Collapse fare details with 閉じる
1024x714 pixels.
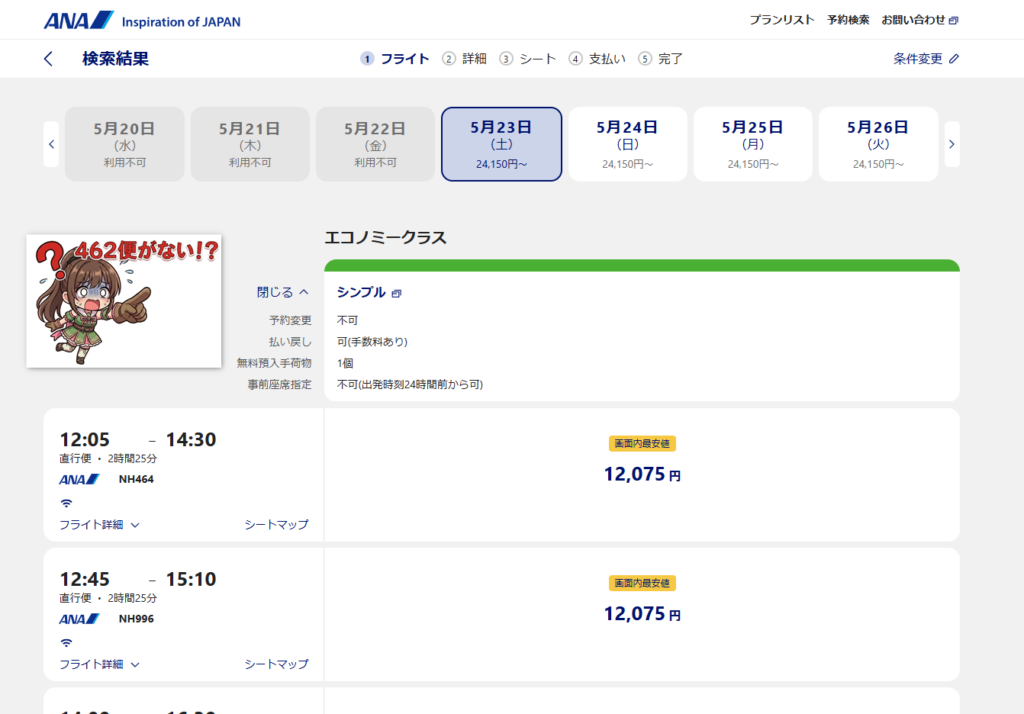pyautogui.click(x=283, y=292)
